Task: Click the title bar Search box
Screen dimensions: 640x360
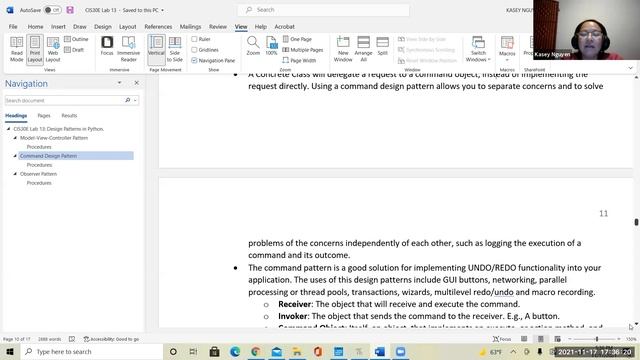Action: [x=323, y=10]
